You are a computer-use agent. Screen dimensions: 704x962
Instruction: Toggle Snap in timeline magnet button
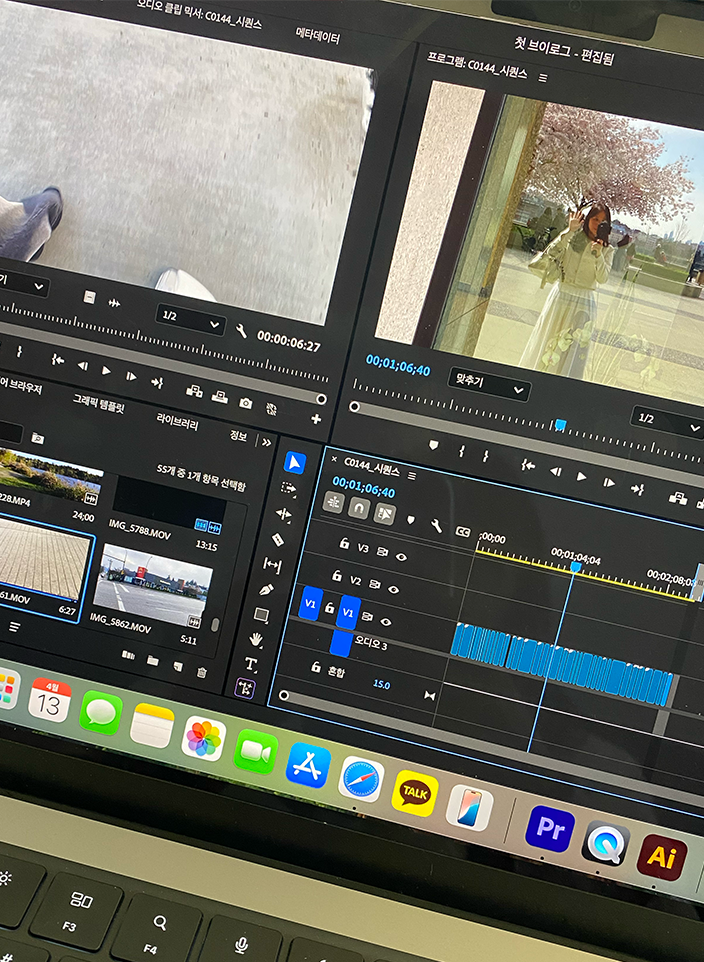click(x=359, y=507)
